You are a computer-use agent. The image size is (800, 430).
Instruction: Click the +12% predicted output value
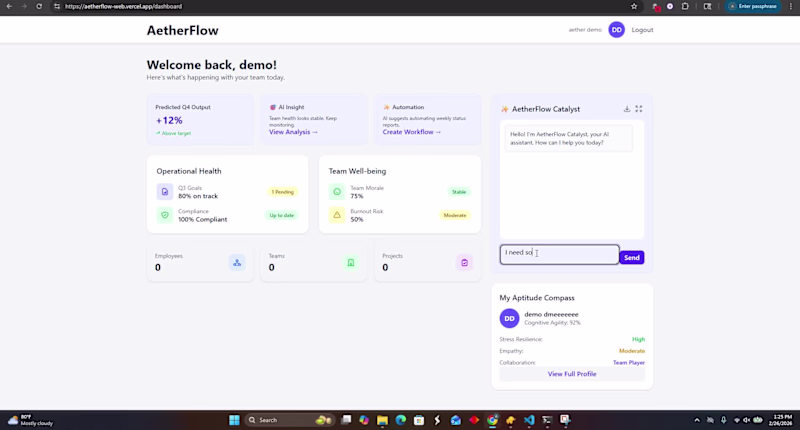click(169, 120)
